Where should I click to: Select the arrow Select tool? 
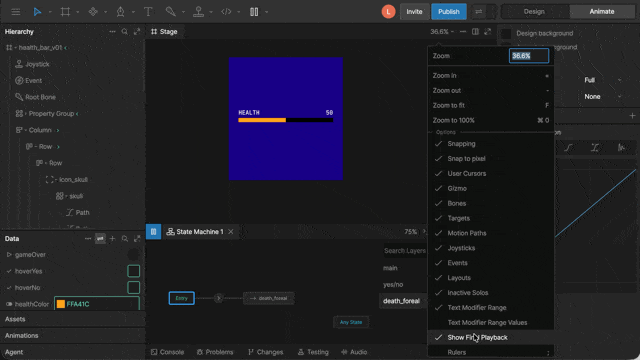(x=37, y=12)
